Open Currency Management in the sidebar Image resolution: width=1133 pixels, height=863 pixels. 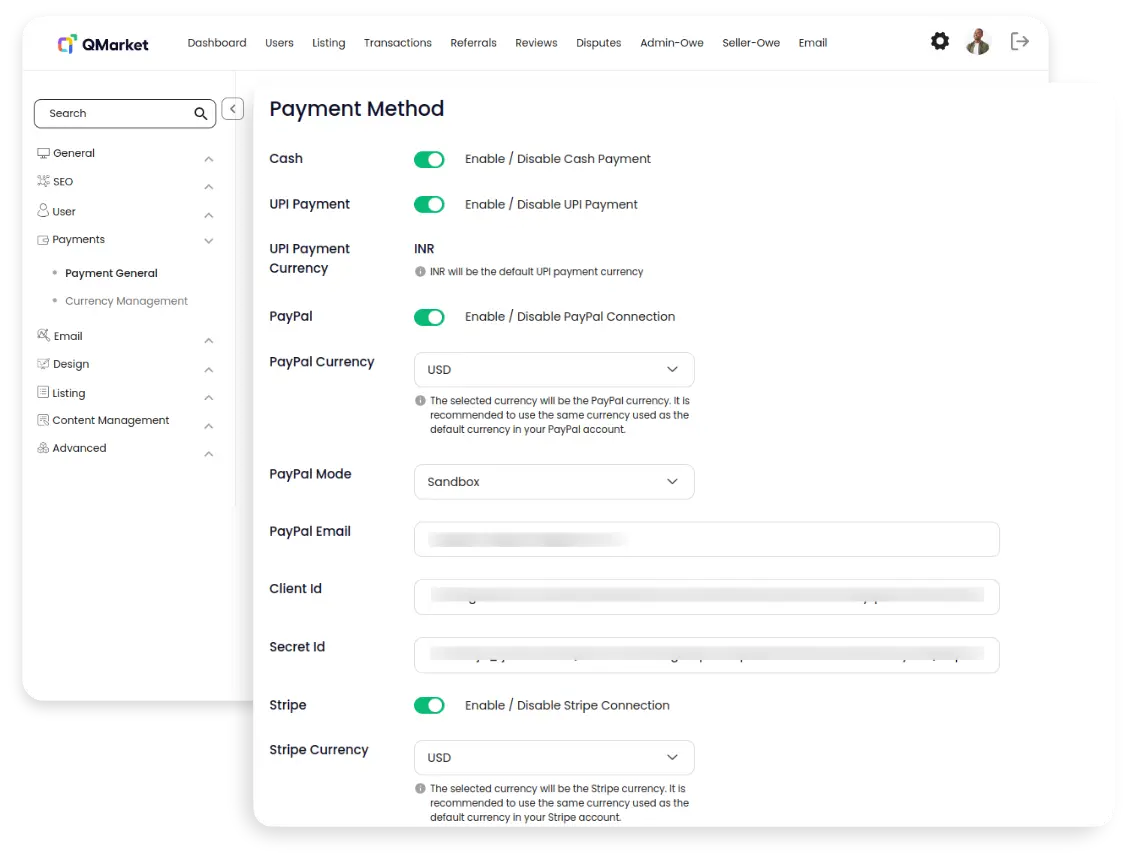(x=126, y=301)
